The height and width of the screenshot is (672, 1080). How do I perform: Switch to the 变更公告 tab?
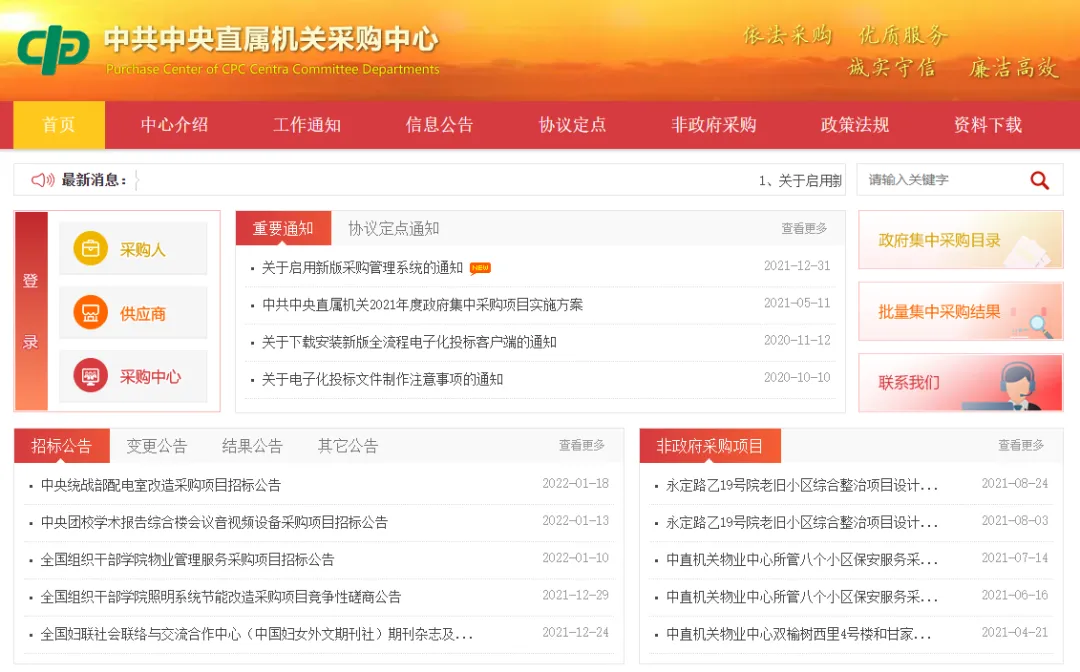156,446
